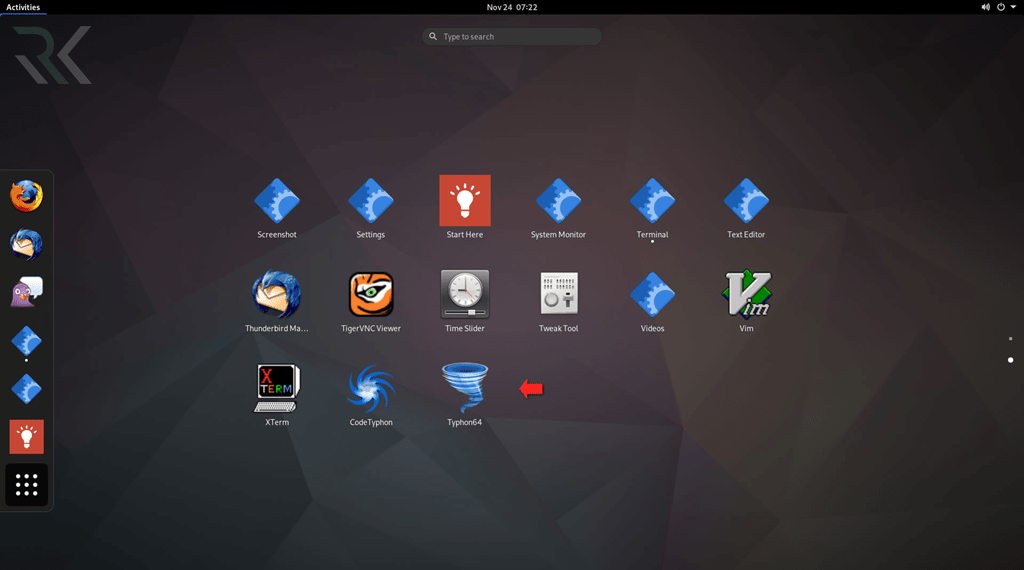The image size is (1024, 570).
Task: Open XTerm terminal emulator
Action: (x=276, y=388)
